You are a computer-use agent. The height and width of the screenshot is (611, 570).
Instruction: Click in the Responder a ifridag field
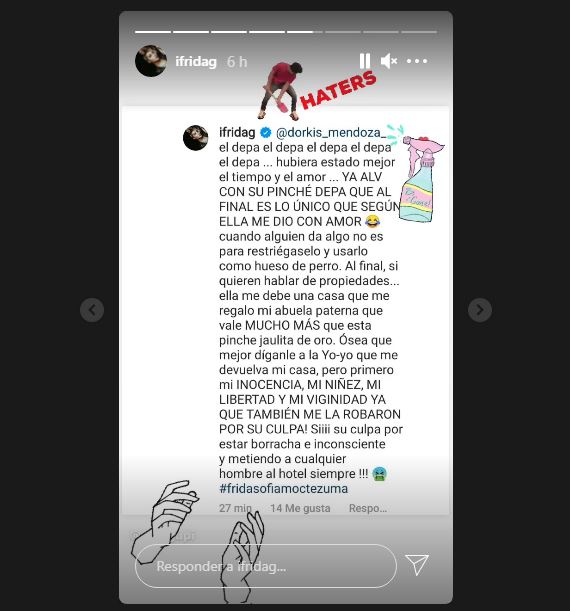pyautogui.click(x=266, y=566)
